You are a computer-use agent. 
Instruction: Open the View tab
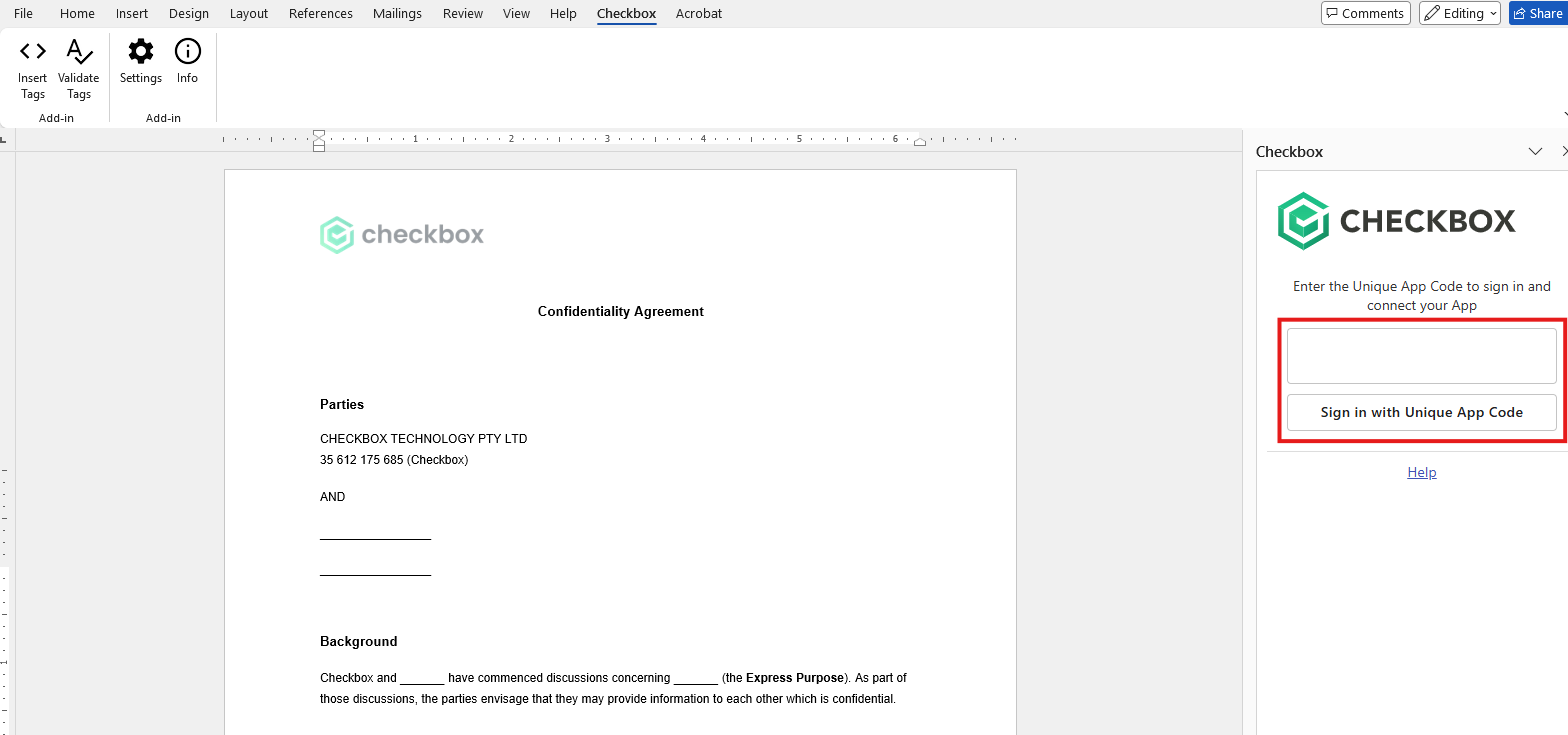517,13
